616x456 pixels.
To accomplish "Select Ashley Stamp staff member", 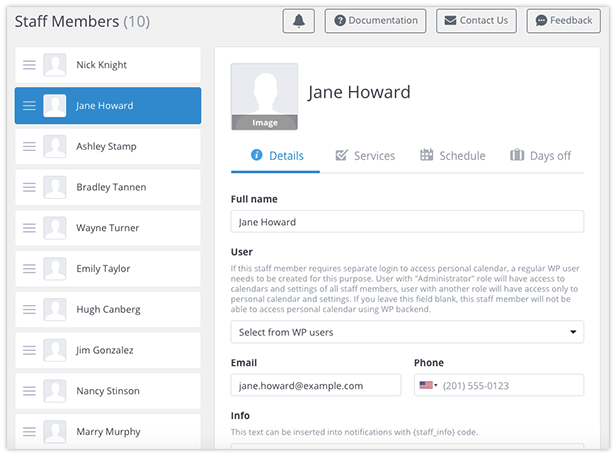I will click(x=108, y=147).
